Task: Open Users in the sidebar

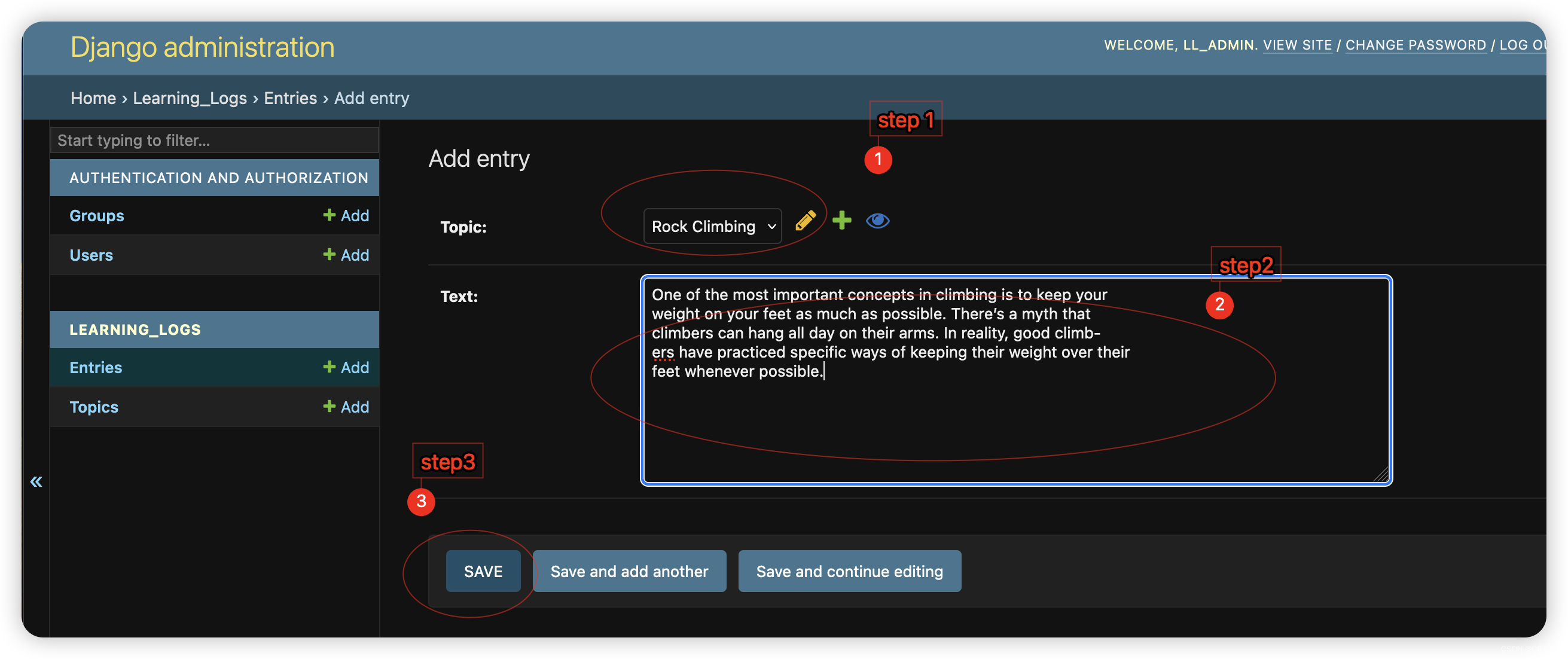Action: 91,255
